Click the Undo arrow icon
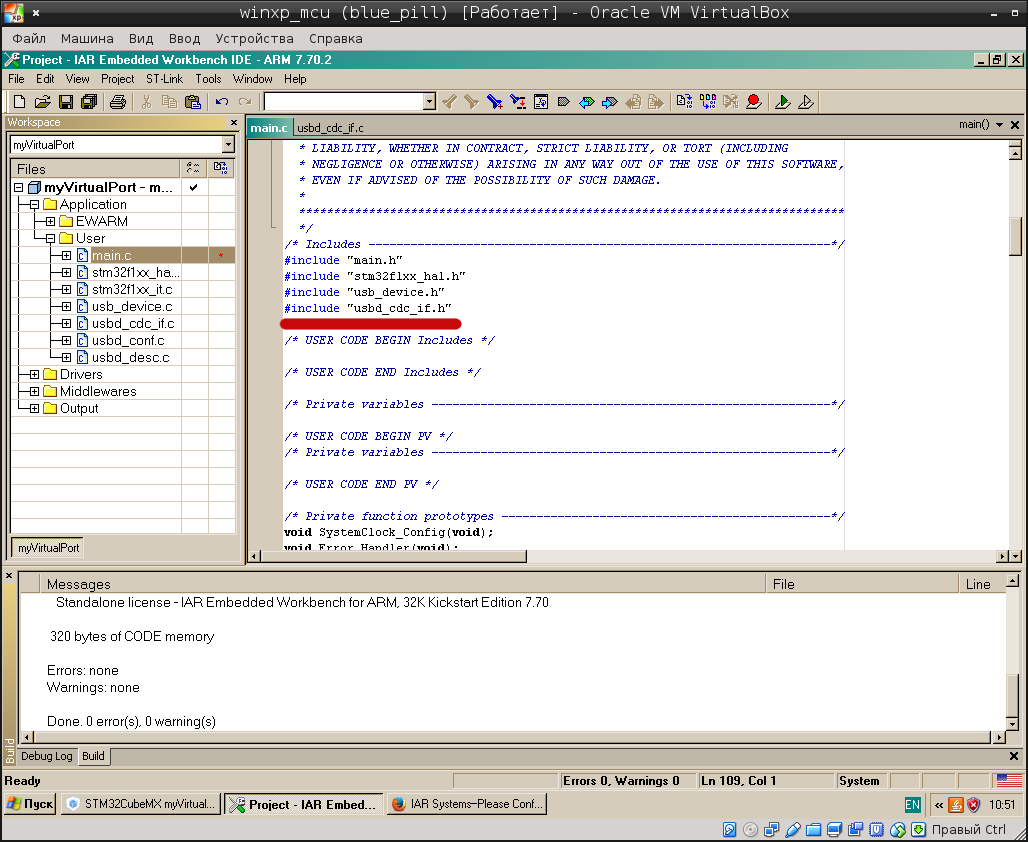Screen dimensions: 1028x842 (x=222, y=102)
